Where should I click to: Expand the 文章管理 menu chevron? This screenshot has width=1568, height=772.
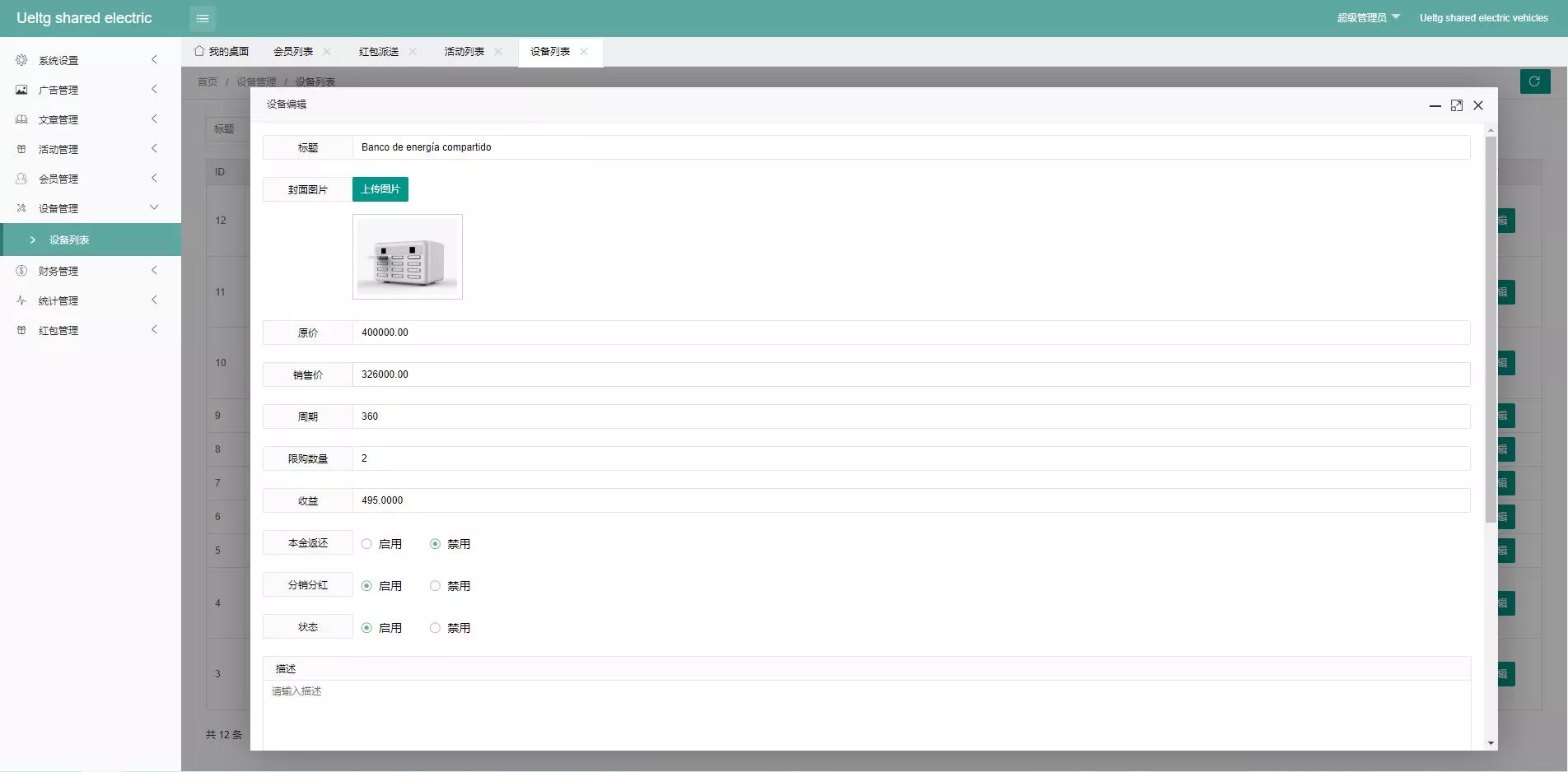point(154,119)
